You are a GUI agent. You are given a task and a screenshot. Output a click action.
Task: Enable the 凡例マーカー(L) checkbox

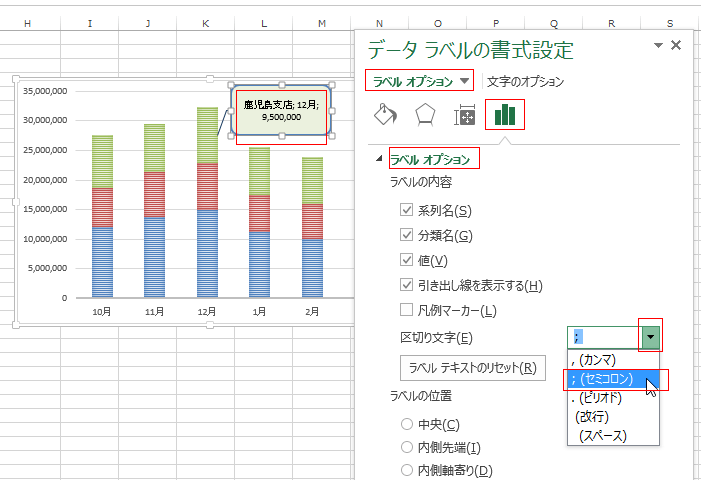406,310
